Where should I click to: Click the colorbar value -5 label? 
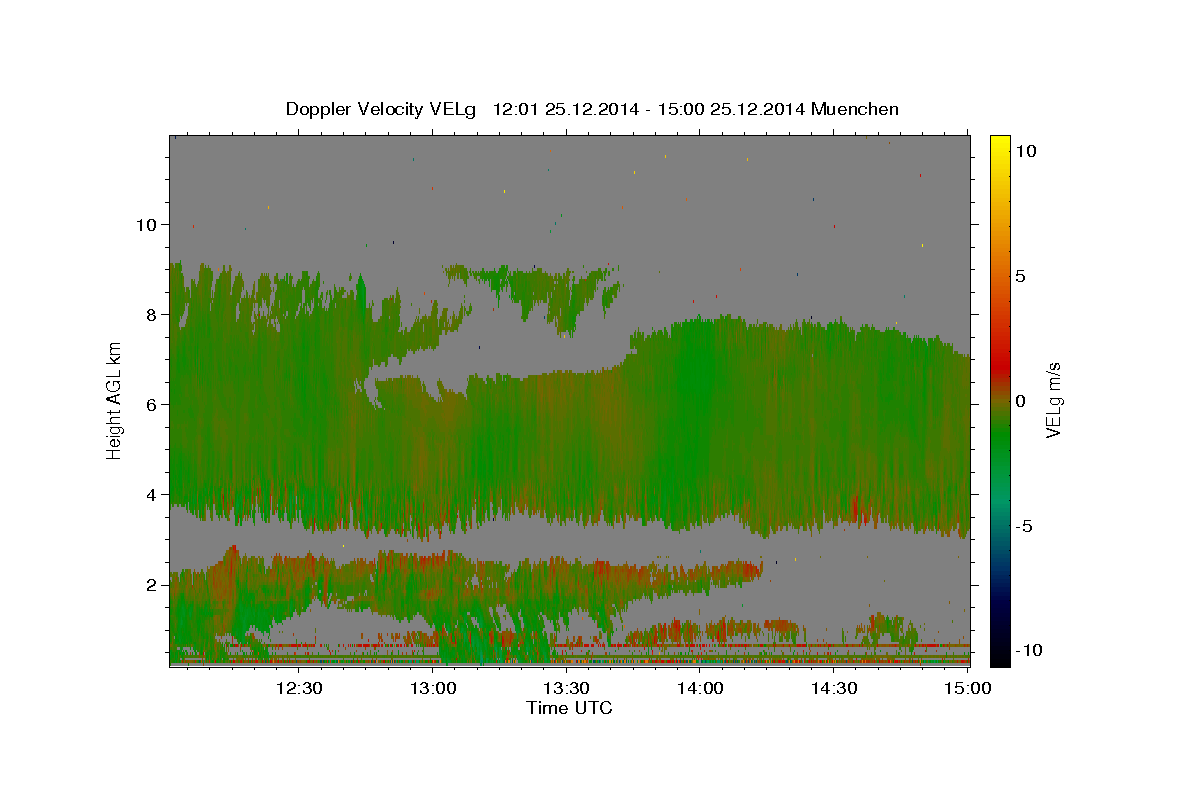click(1023, 525)
